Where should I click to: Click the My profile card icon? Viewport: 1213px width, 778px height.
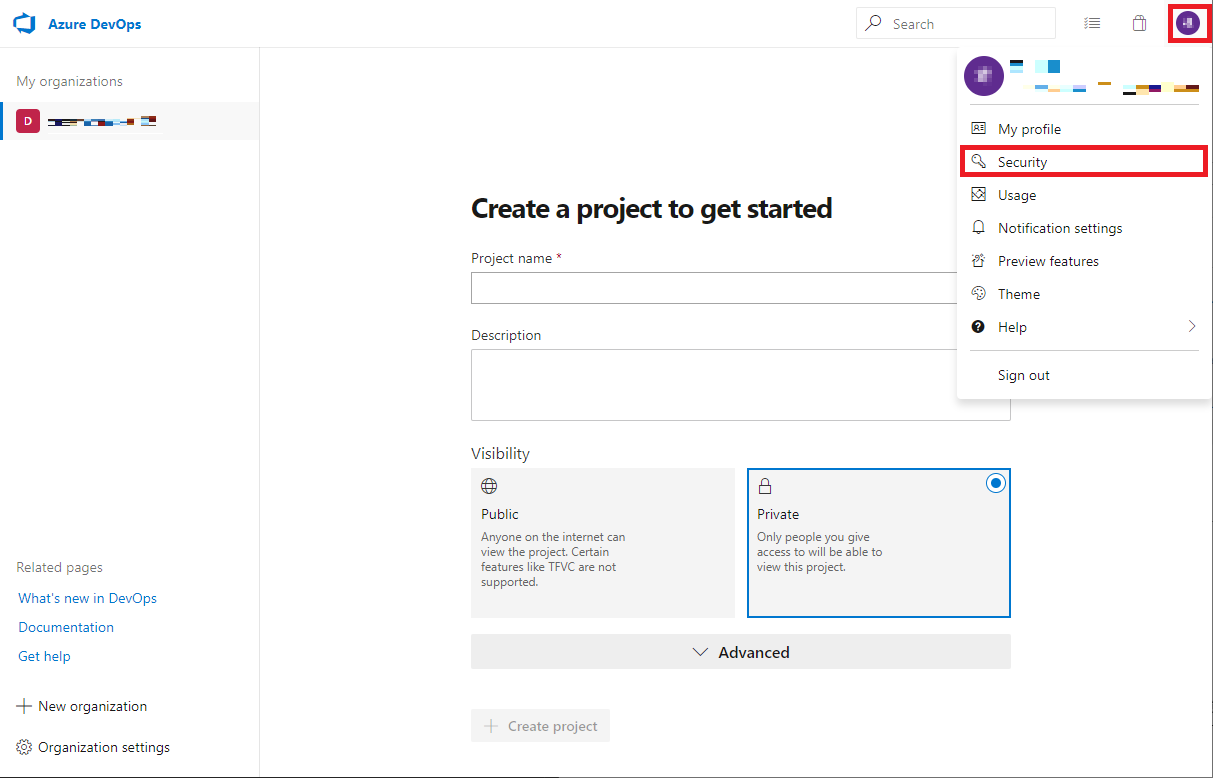point(978,128)
